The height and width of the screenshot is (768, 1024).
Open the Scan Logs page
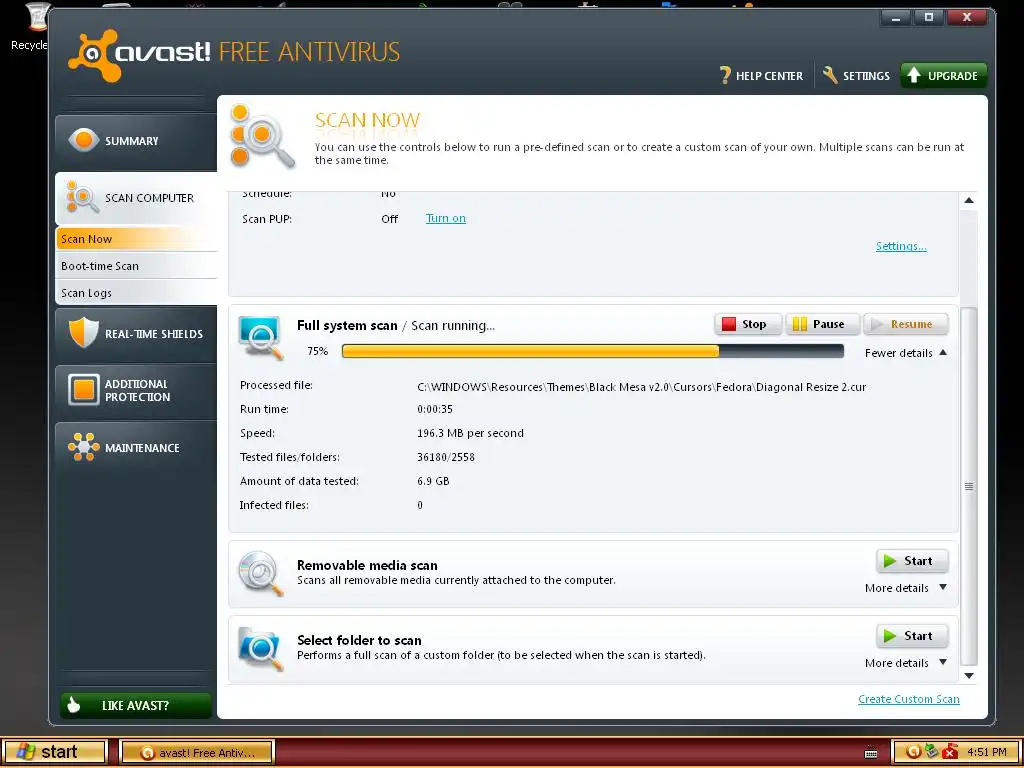pos(136,293)
